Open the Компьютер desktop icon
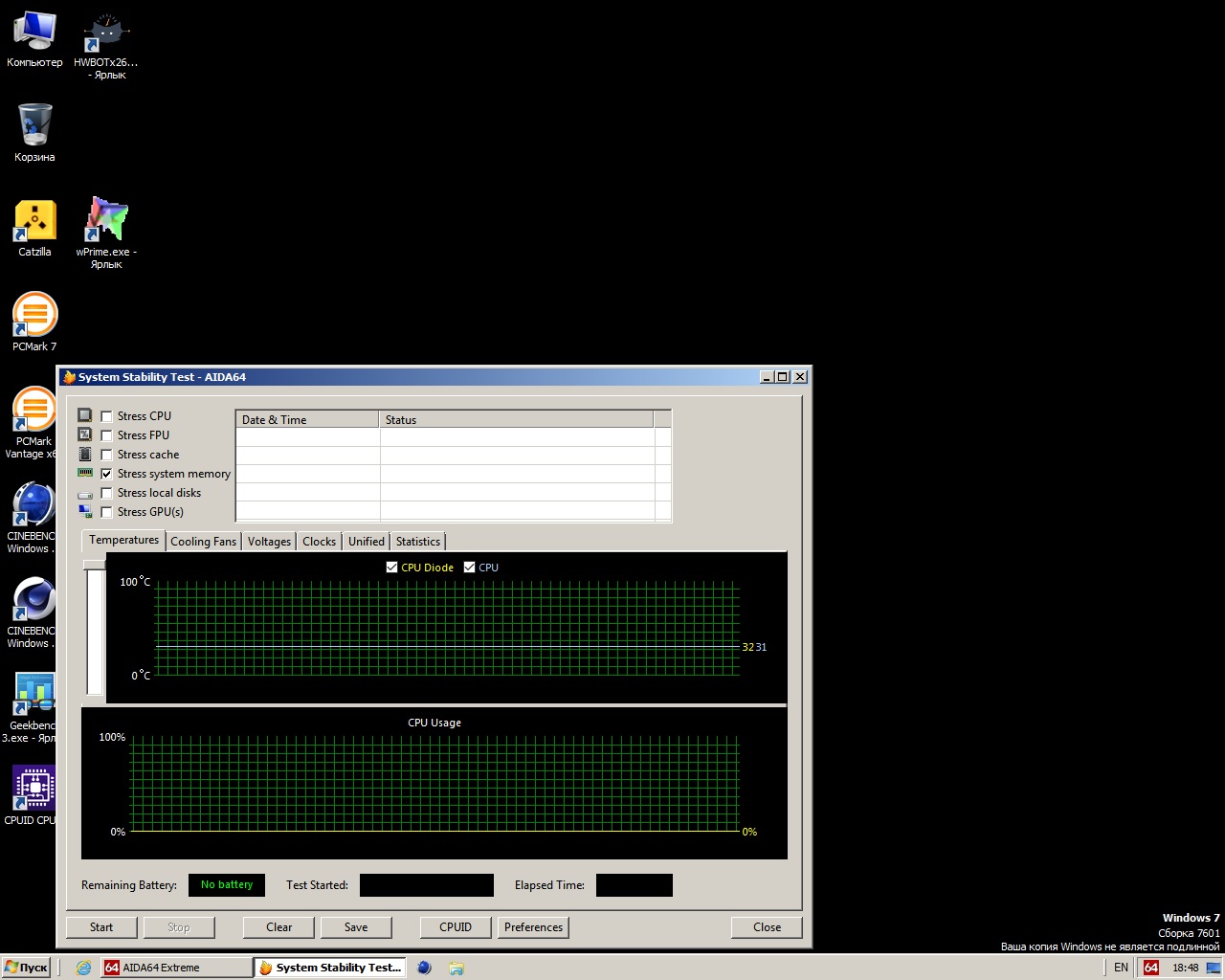This screenshot has width=1225, height=980. click(34, 40)
